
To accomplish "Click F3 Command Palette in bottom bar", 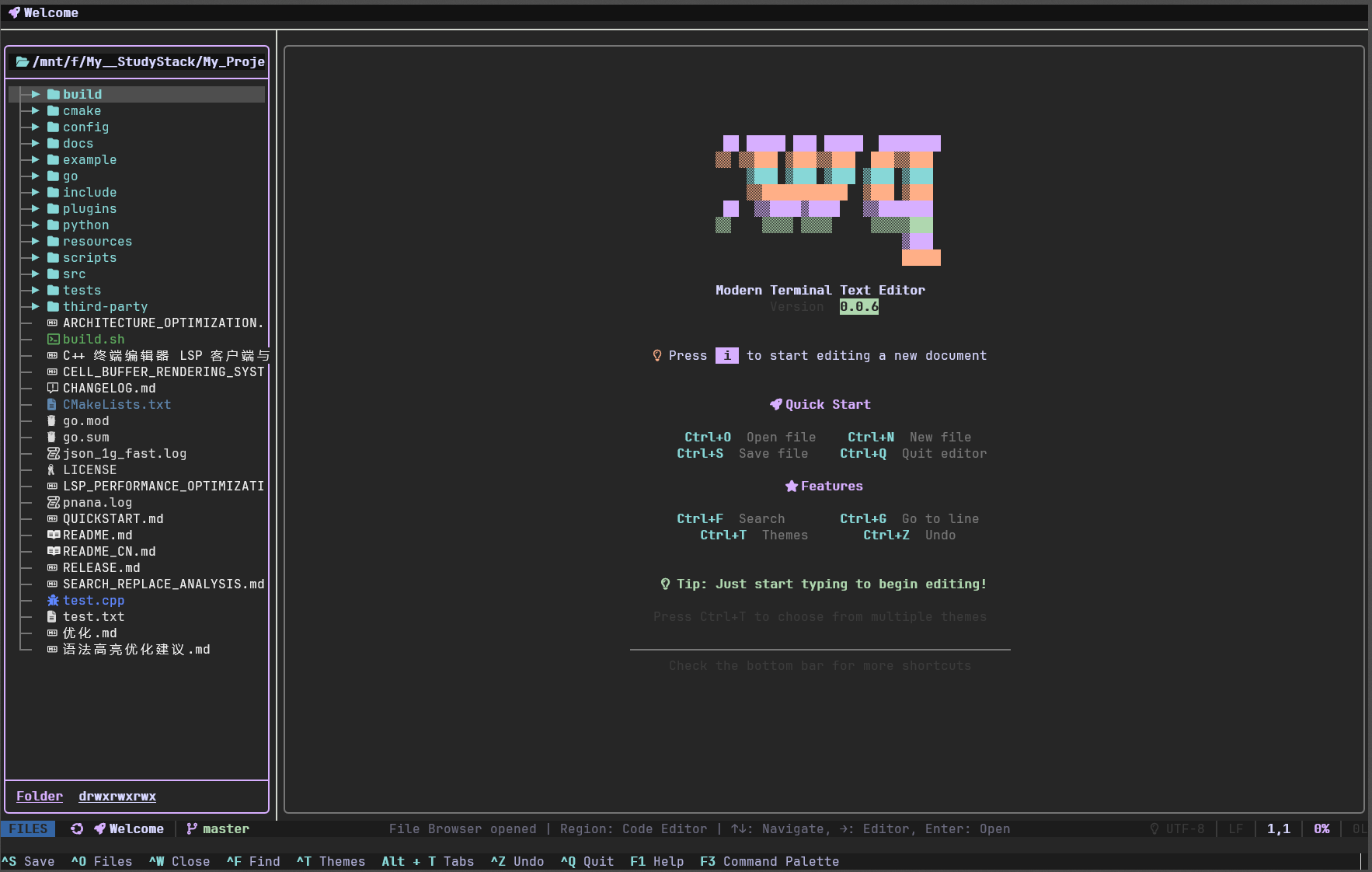I will tap(769, 861).
